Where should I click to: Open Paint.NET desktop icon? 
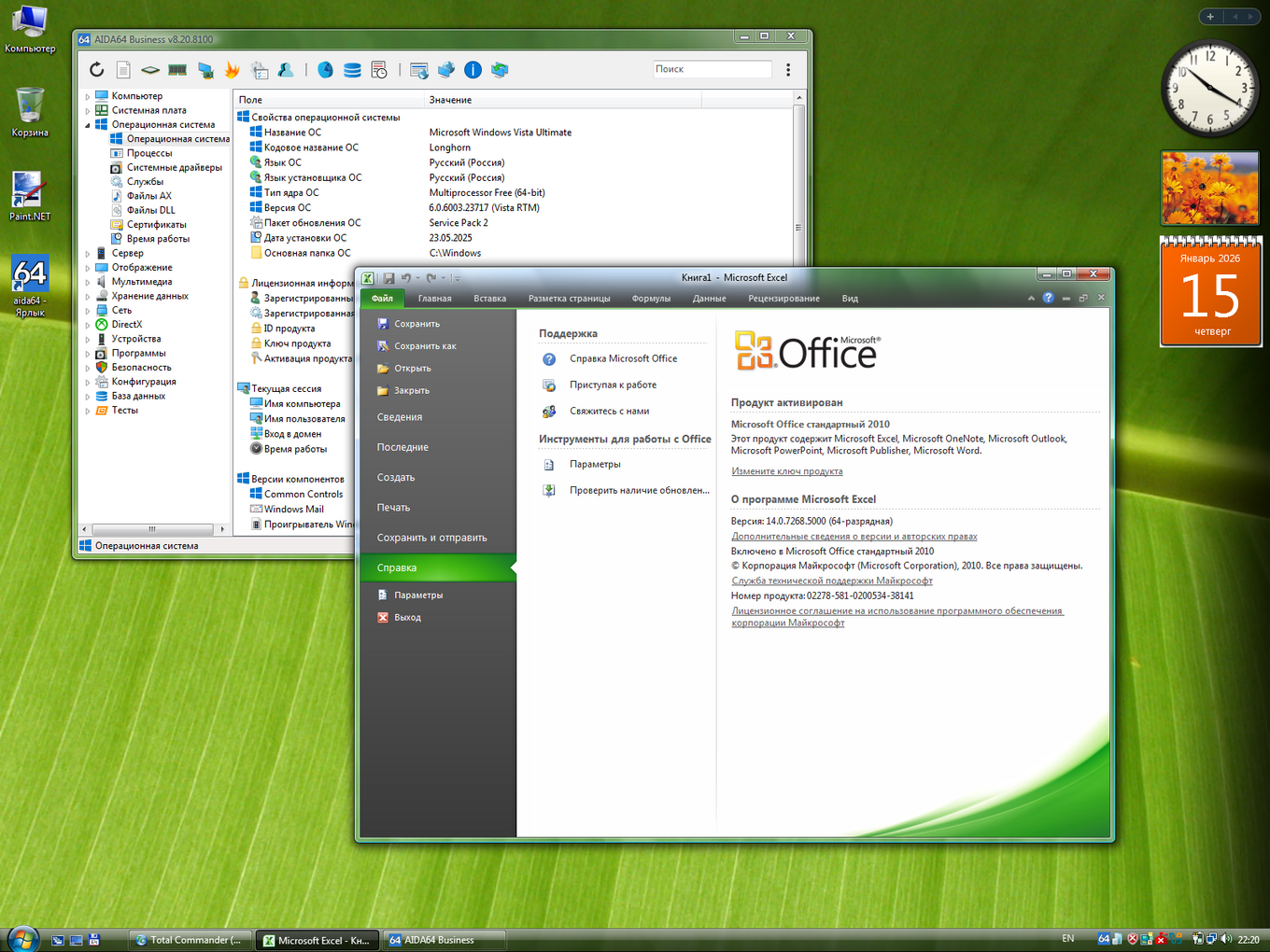[29, 196]
